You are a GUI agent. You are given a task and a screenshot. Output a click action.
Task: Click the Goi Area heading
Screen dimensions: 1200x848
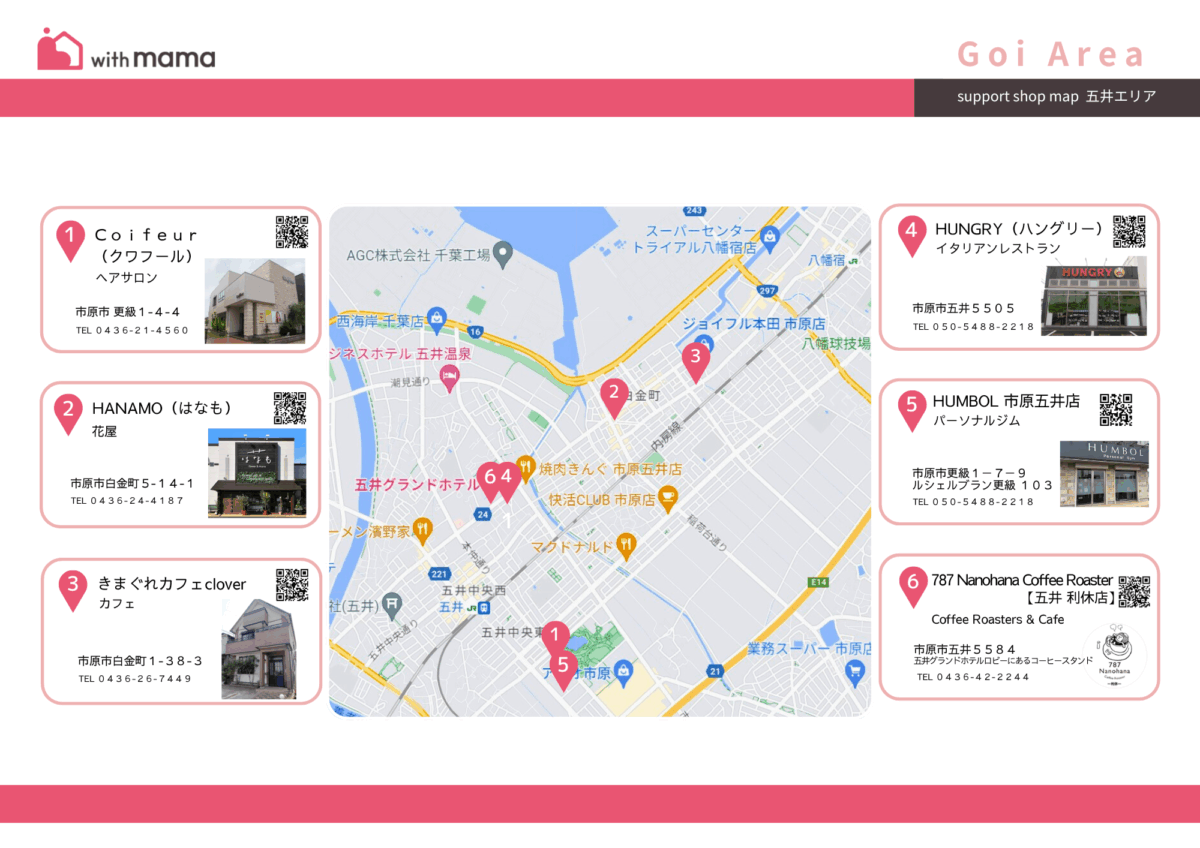(1050, 54)
